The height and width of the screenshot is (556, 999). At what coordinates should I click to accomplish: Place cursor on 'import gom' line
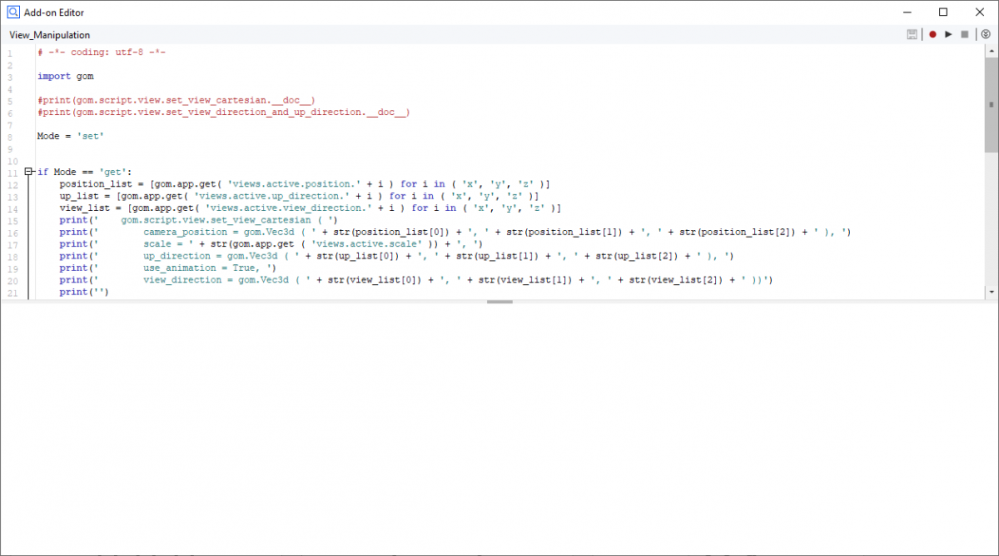point(65,76)
